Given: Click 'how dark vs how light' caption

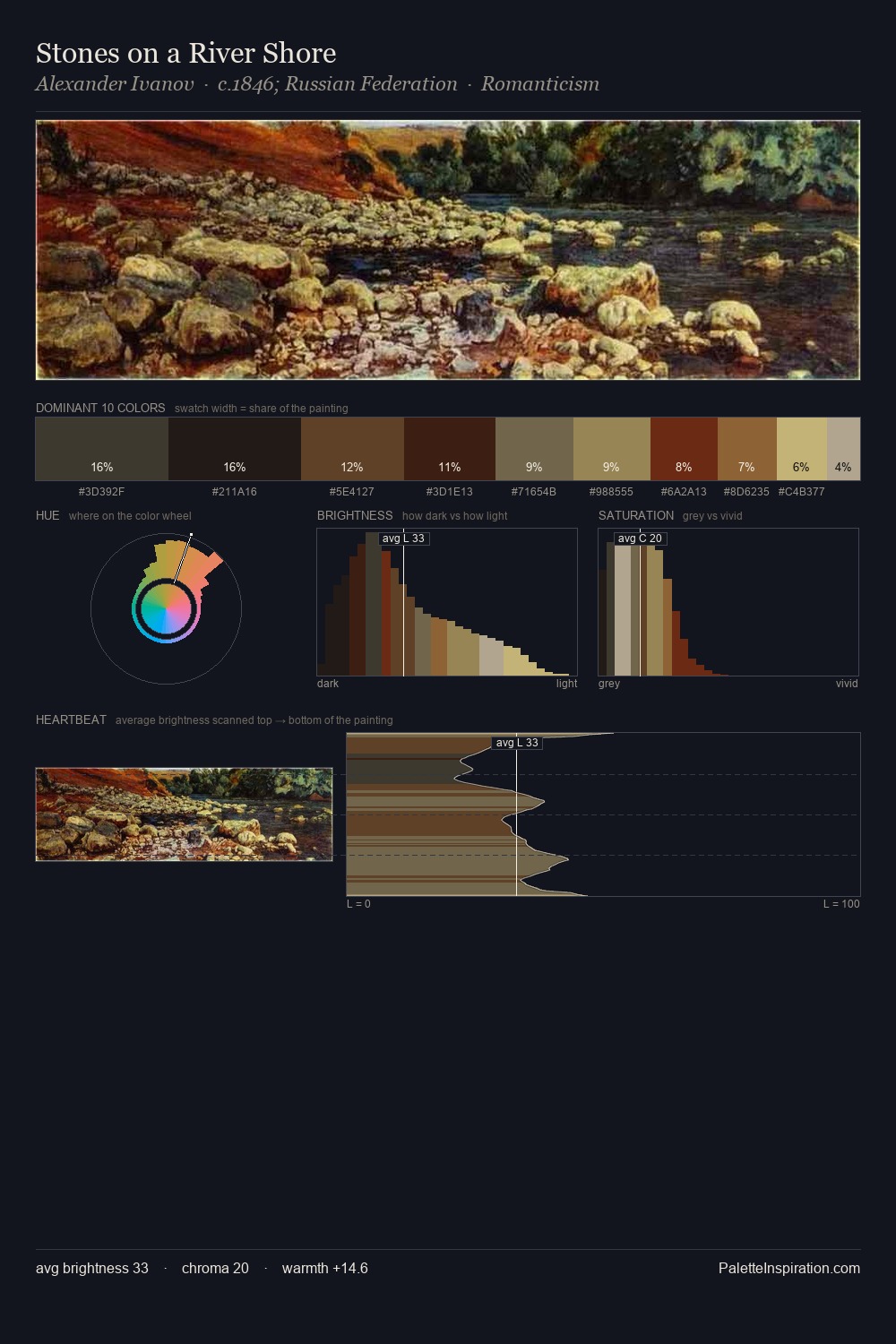Looking at the screenshot, I should [x=455, y=516].
